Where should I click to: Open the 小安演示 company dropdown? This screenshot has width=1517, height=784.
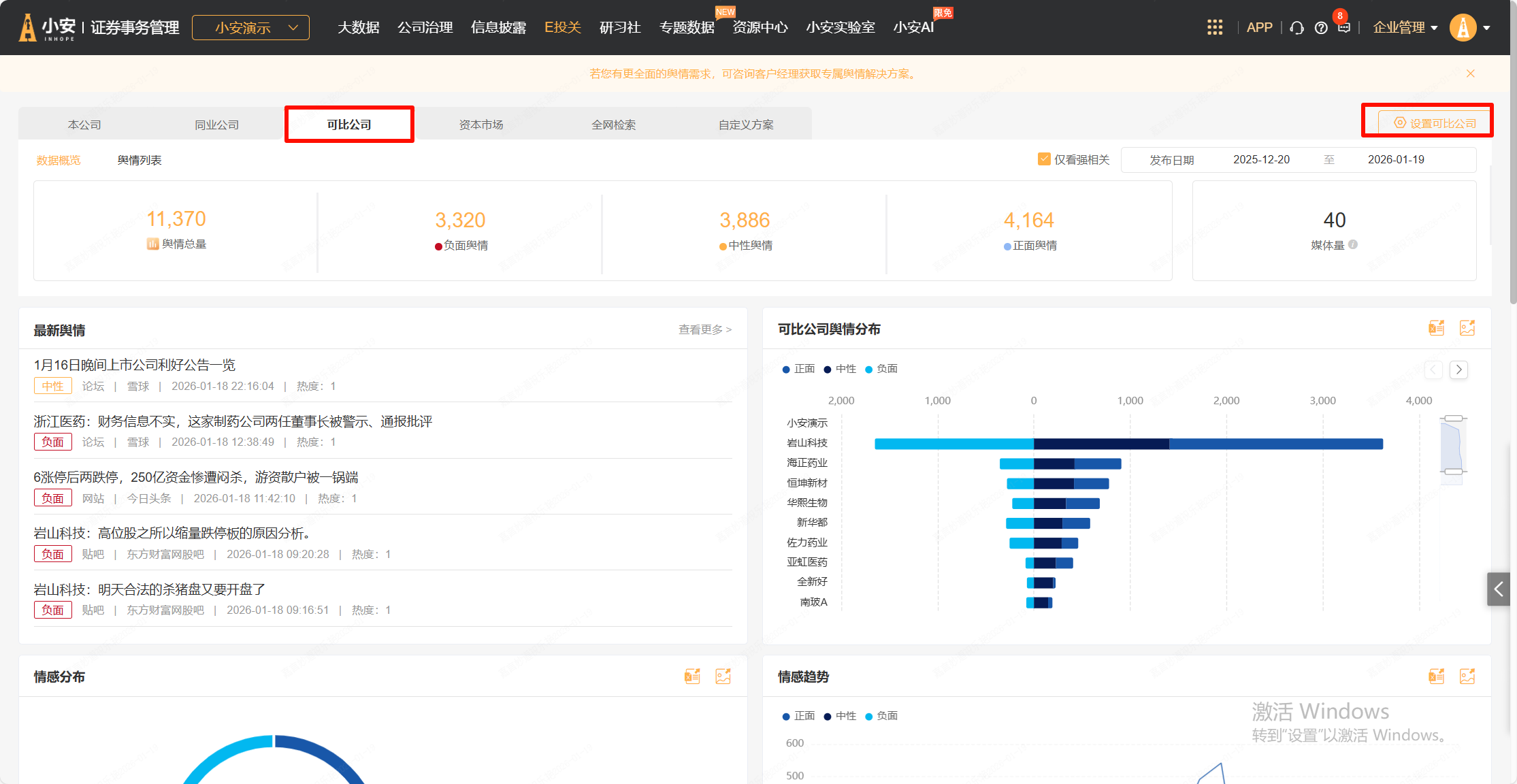click(250, 28)
